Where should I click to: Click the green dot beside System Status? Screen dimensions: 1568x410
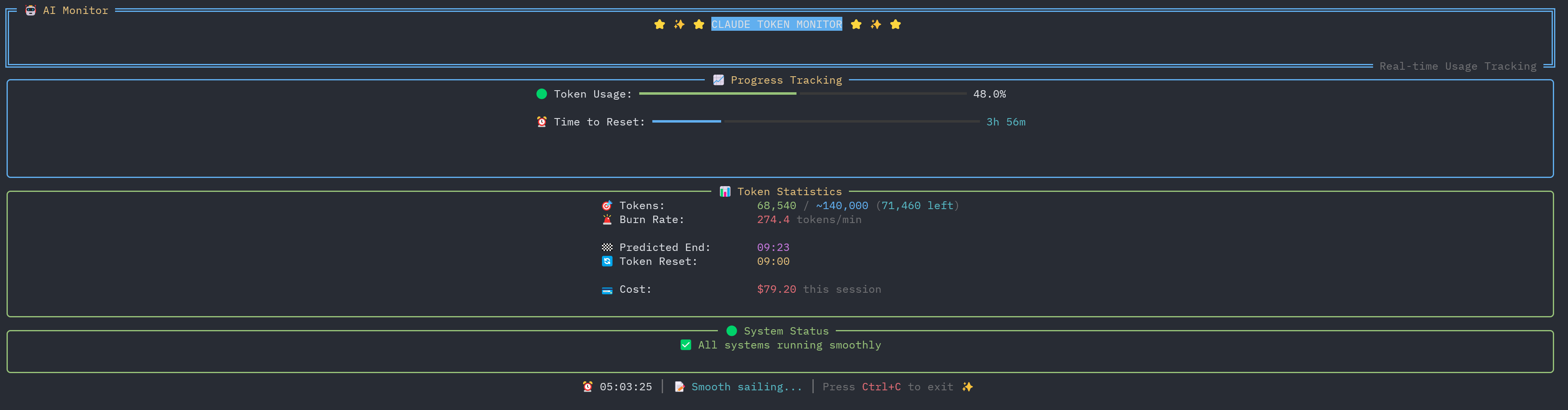(x=732, y=331)
